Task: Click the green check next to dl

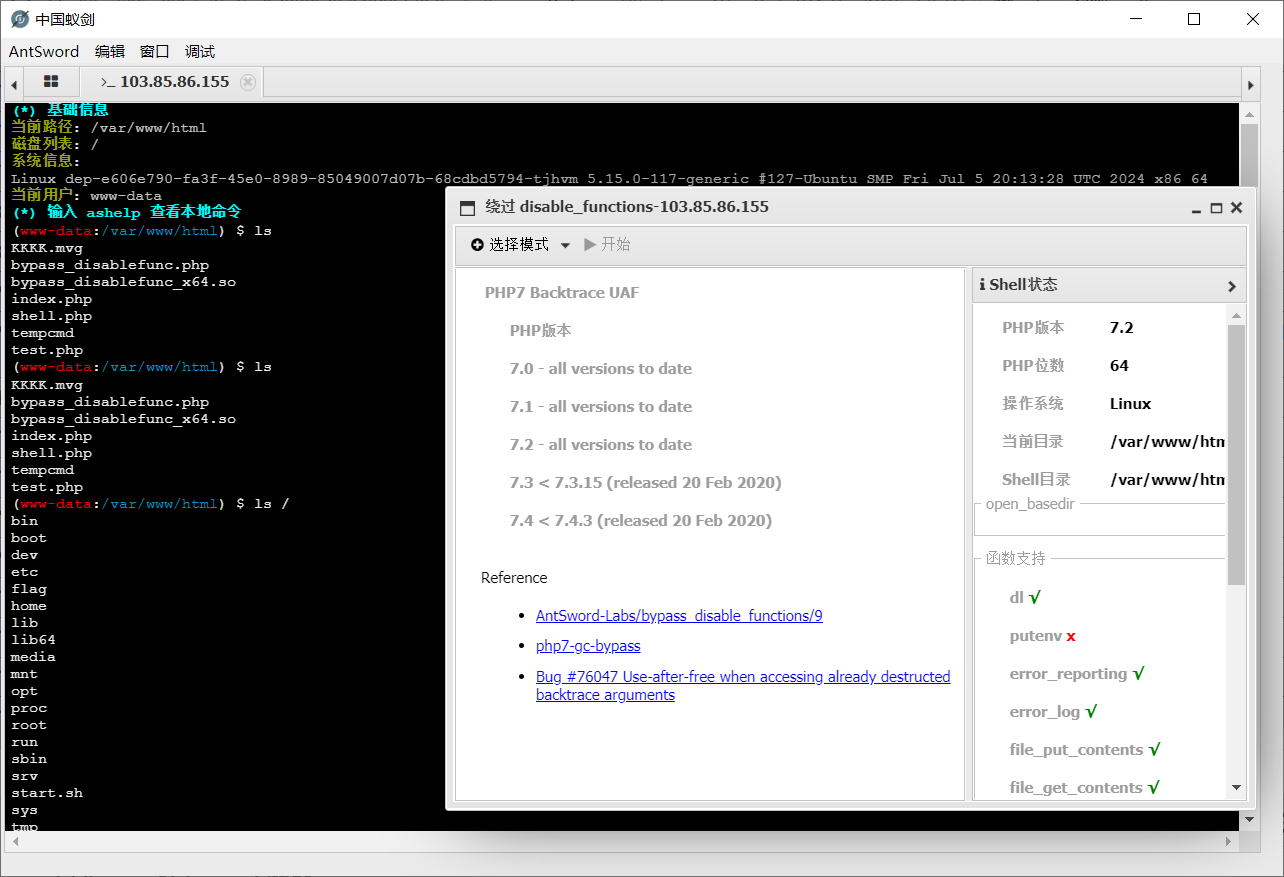Action: click(x=1035, y=597)
